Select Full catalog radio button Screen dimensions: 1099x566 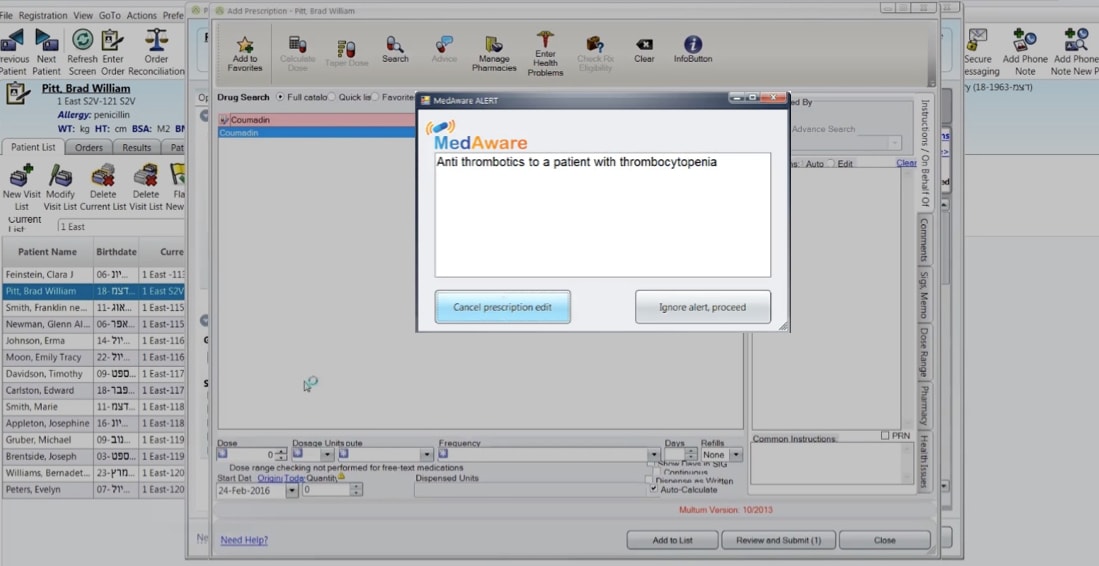click(x=280, y=97)
